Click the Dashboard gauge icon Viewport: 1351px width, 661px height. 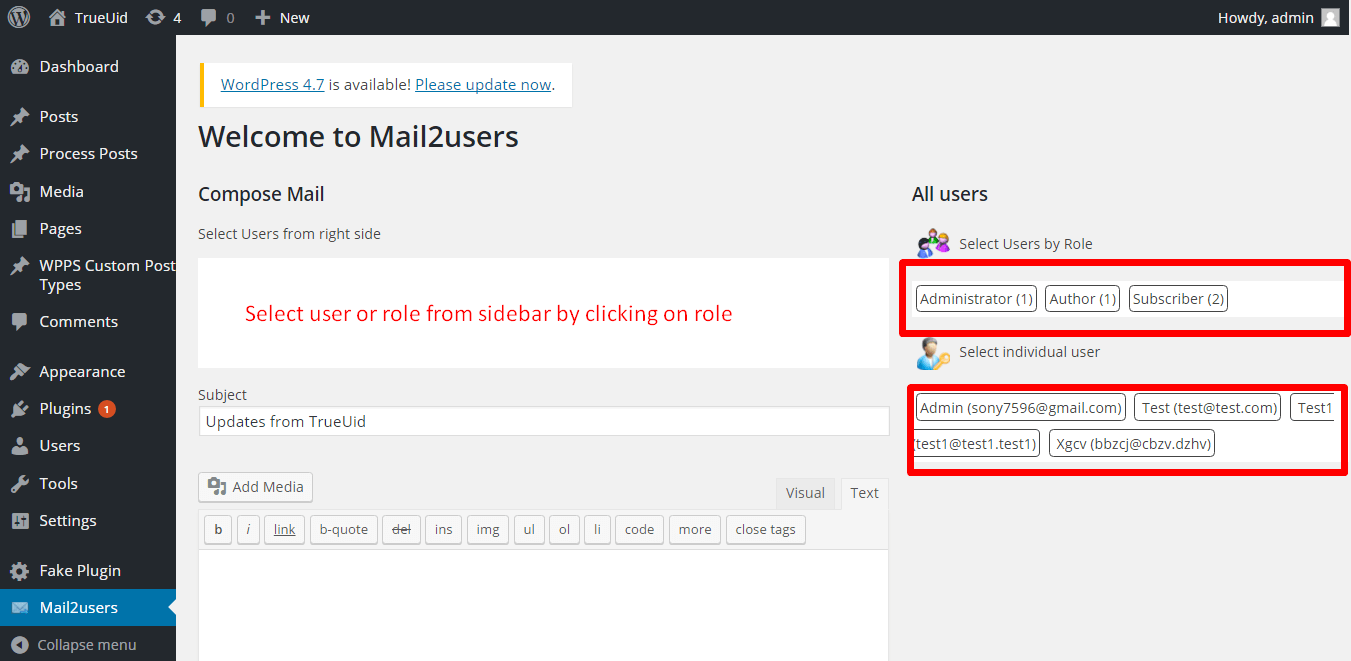[x=19, y=67]
